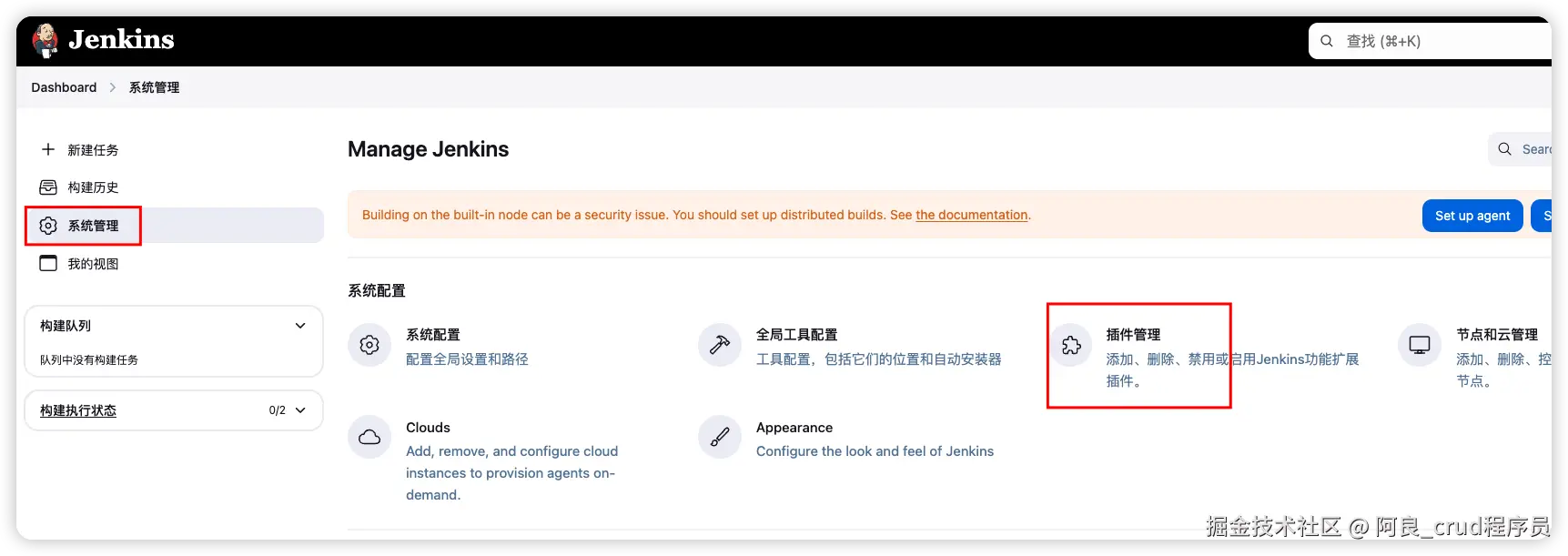Click the paintbrush icon for Appearance
Screen dimensions: 1568x556
coord(720,438)
